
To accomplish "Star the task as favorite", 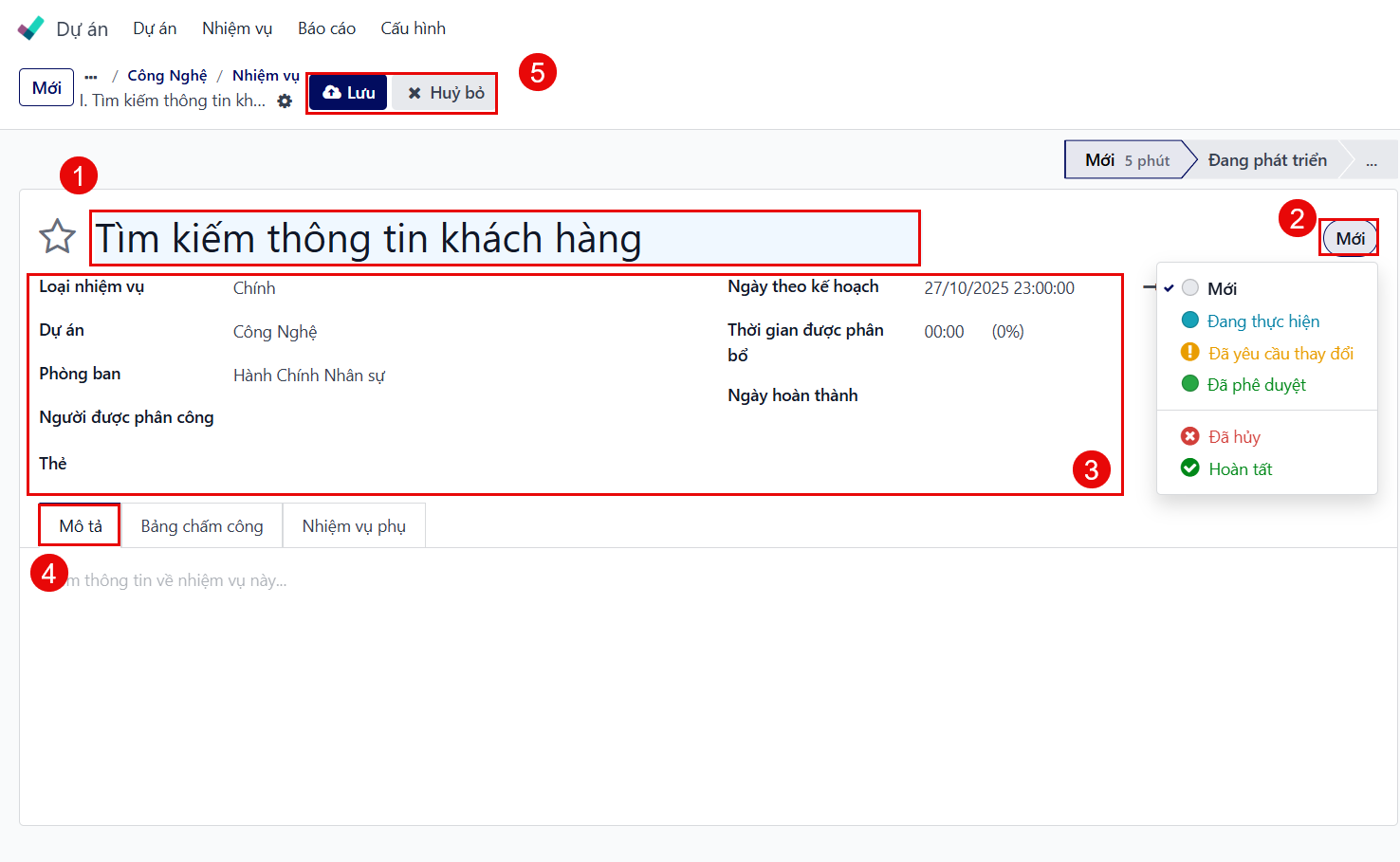I will point(57,237).
